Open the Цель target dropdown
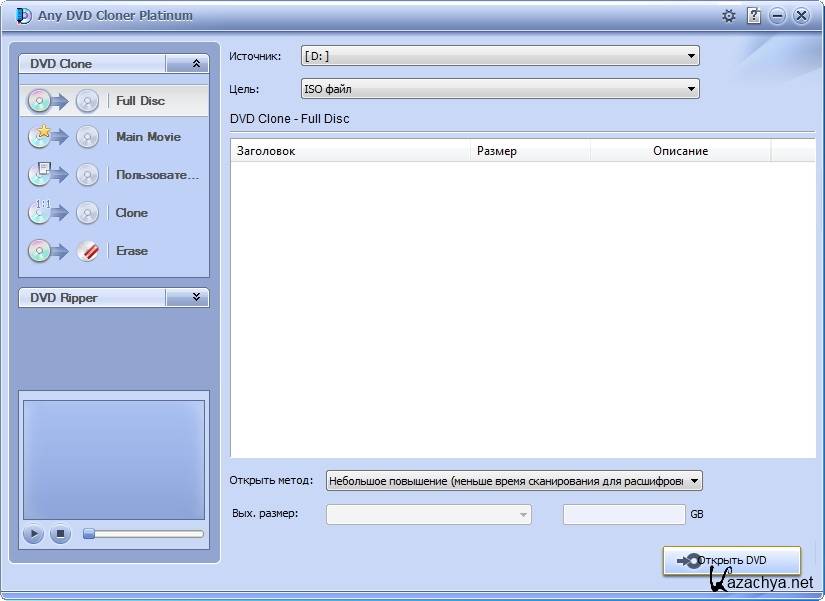 coord(500,89)
